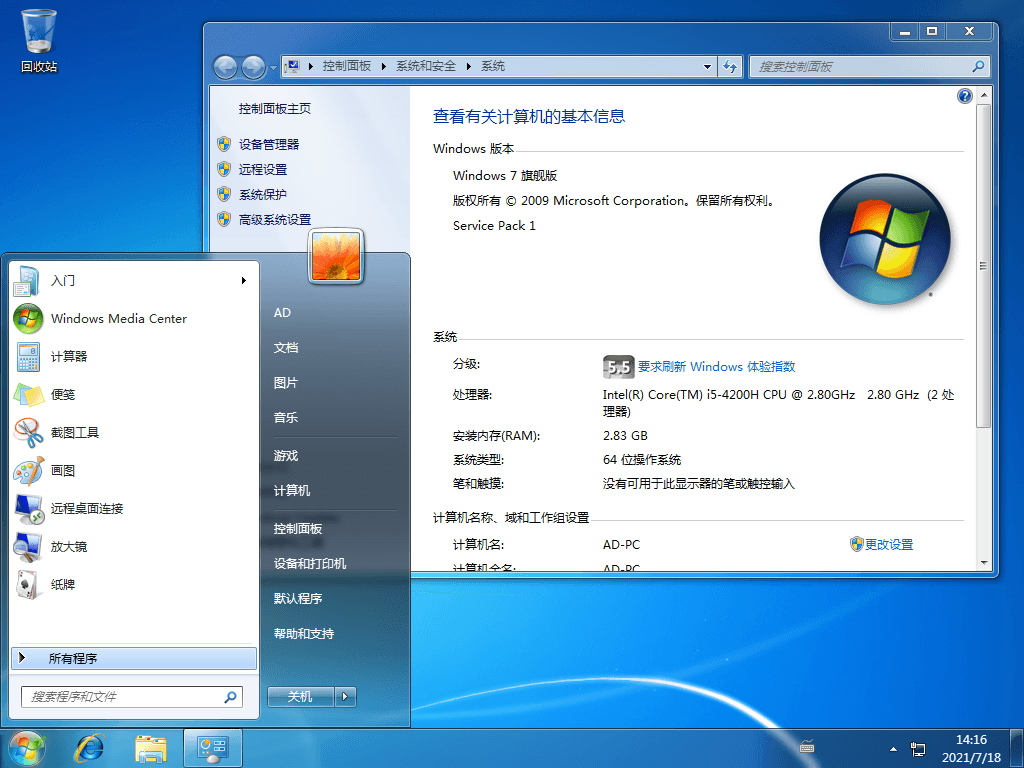Open Sticky Notes (便笺) icon
Viewport: 1024px width, 768px height.
click(28, 394)
